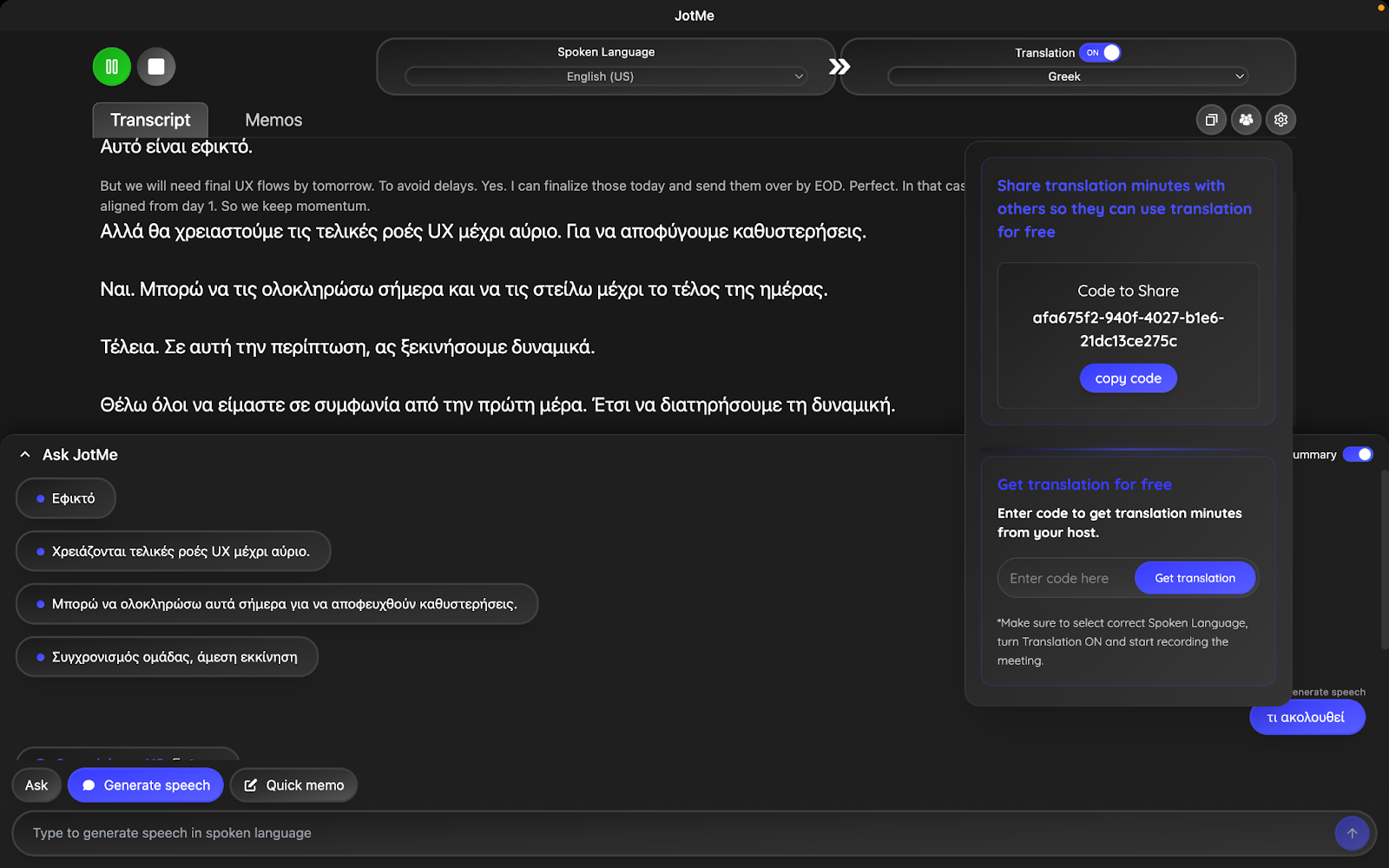Toggle Translation ON switch off

point(1101,53)
